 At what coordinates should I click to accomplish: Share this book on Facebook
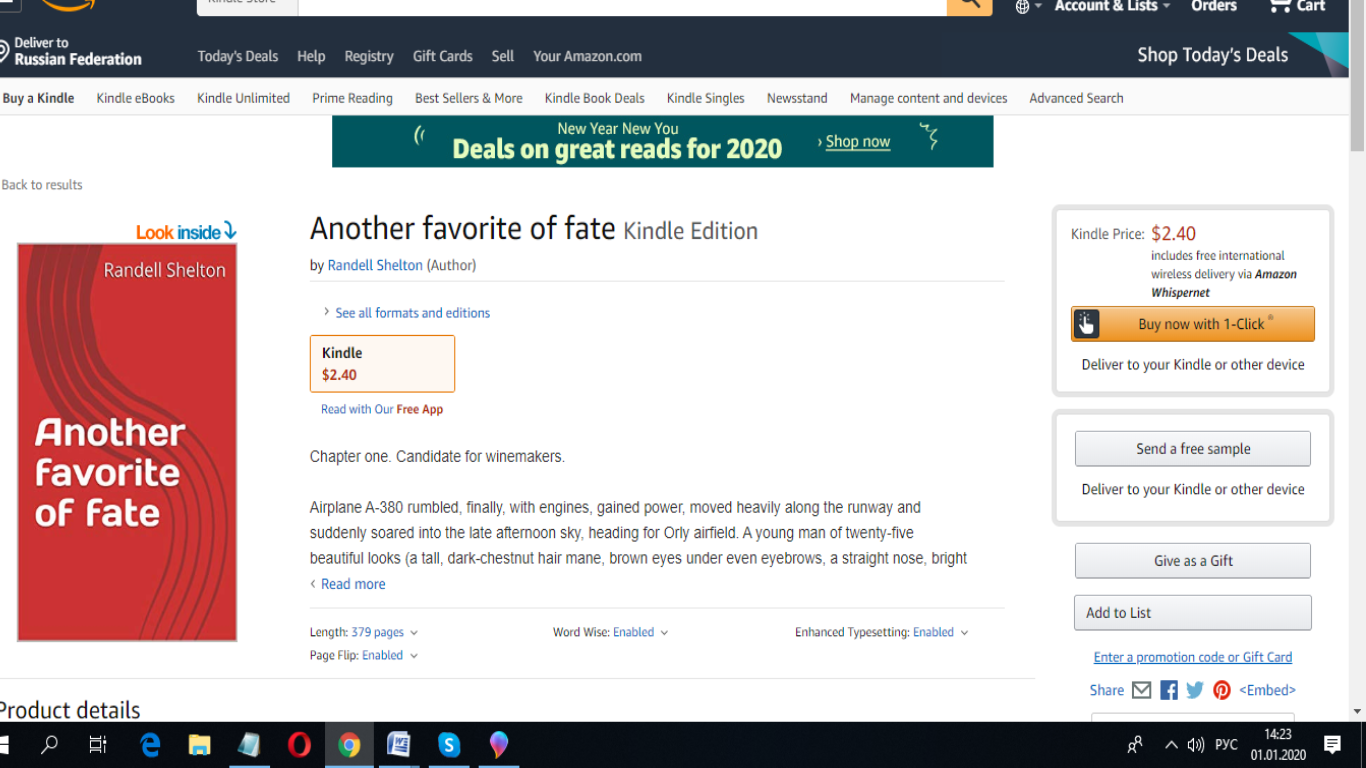(1168, 690)
